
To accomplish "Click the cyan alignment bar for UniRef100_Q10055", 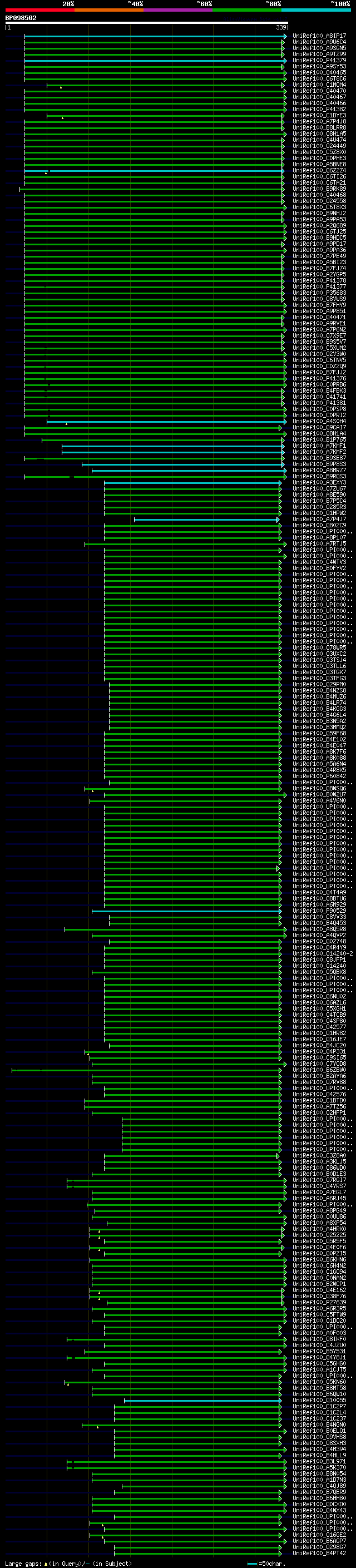I will point(202,1401).
